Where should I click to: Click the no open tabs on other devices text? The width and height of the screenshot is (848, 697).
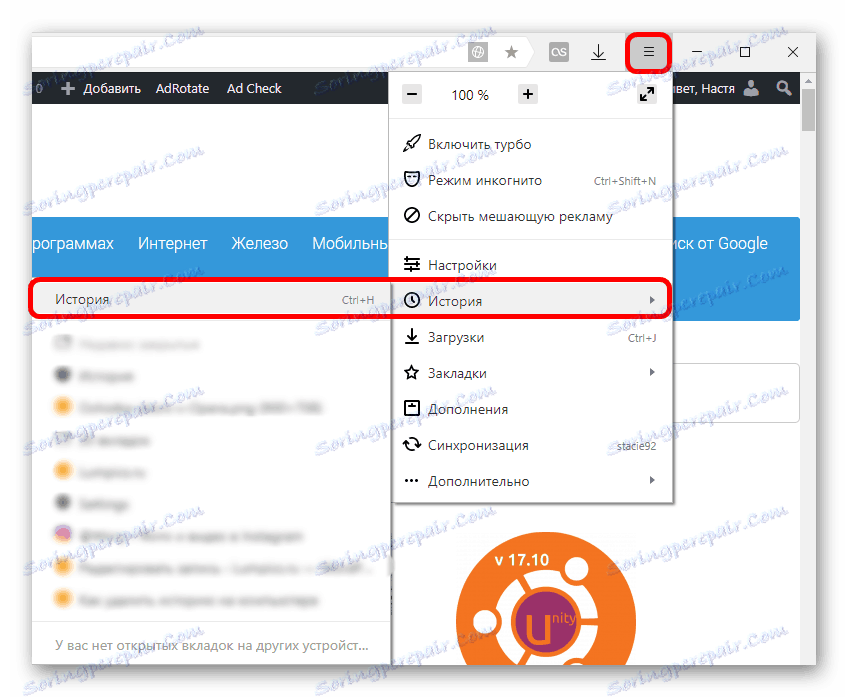click(x=211, y=646)
